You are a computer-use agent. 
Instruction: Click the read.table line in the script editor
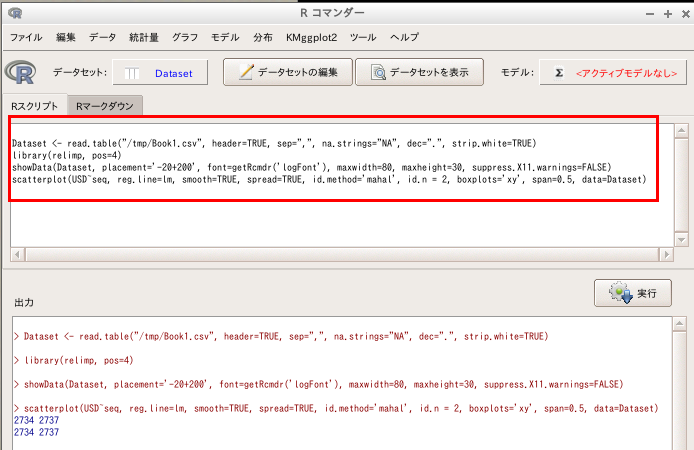274,143
